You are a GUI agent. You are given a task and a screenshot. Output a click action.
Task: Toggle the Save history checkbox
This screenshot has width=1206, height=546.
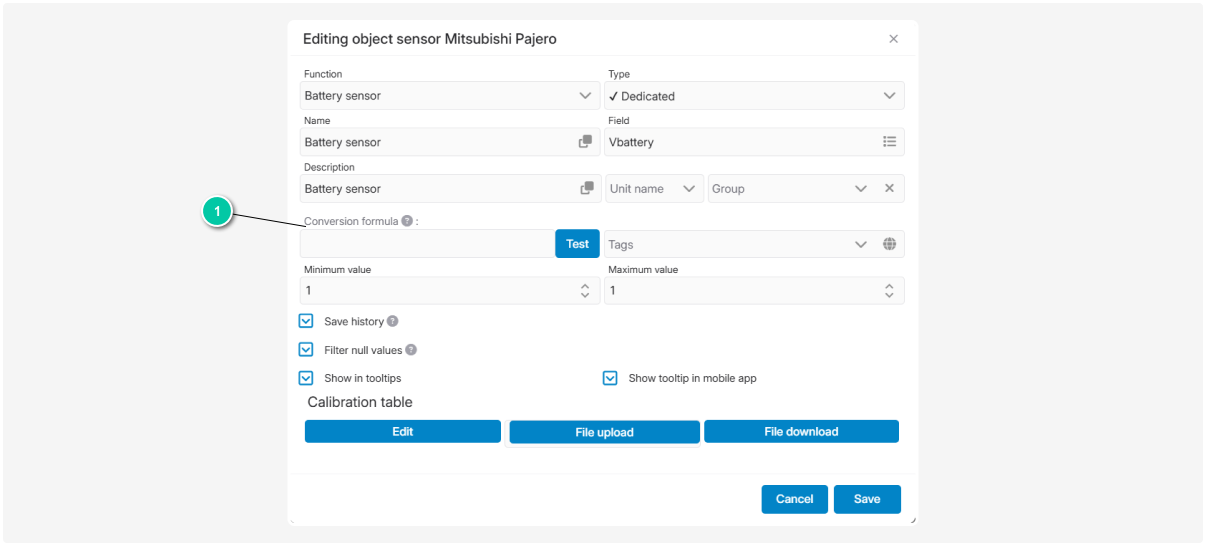tap(307, 322)
